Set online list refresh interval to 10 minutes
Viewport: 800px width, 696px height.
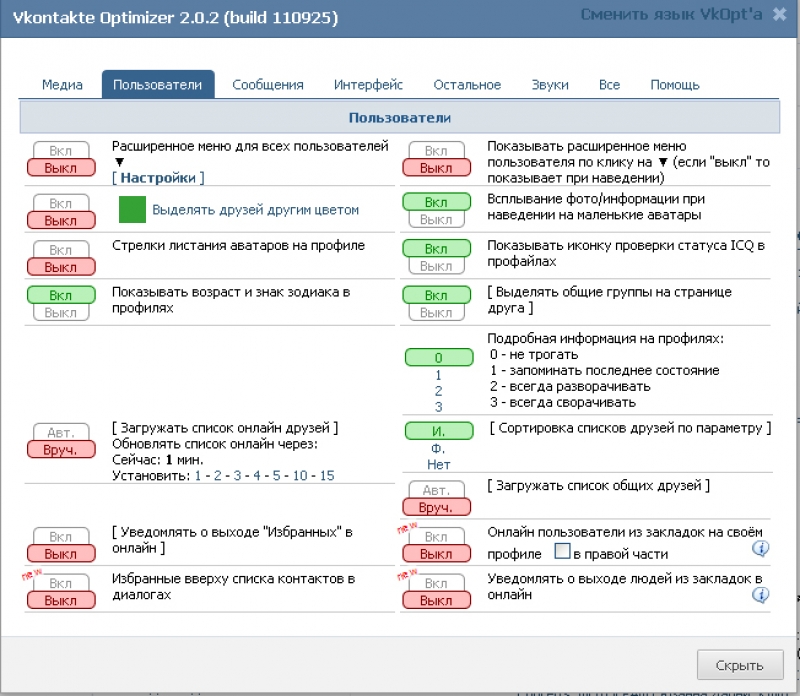(300, 476)
